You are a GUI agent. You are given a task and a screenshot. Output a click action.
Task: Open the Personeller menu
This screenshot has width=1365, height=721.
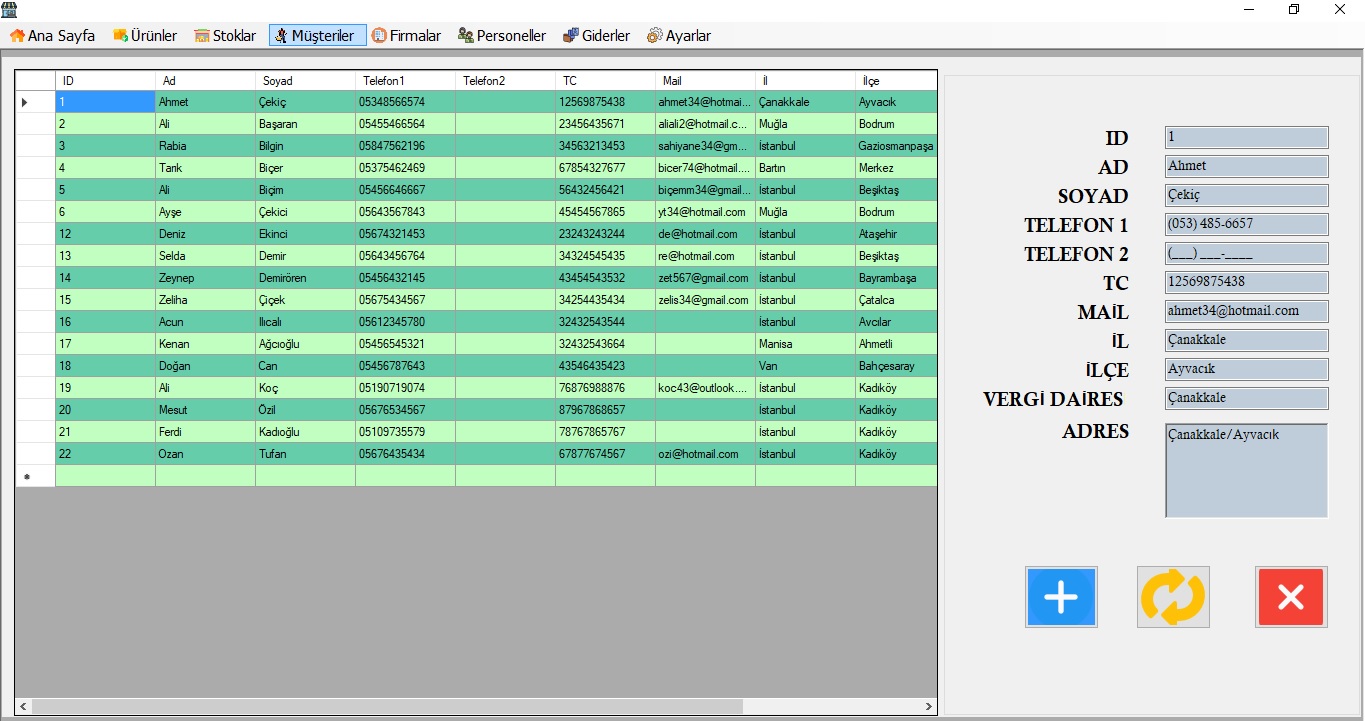tap(502, 36)
